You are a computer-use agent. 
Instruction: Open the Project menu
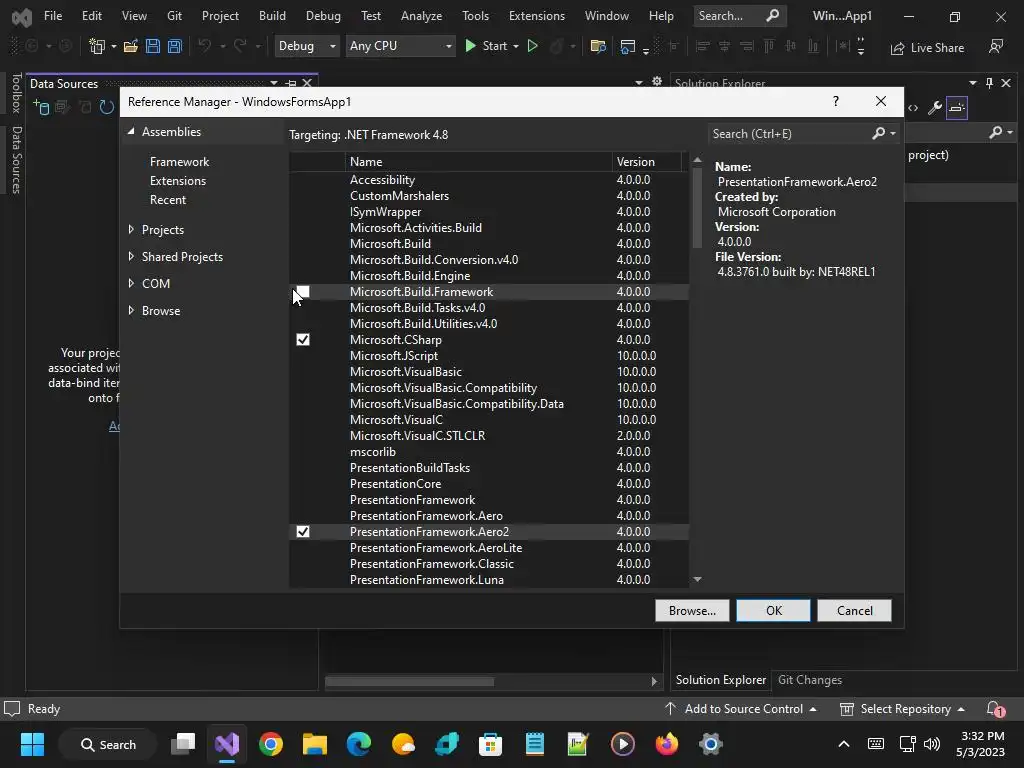[x=220, y=16]
